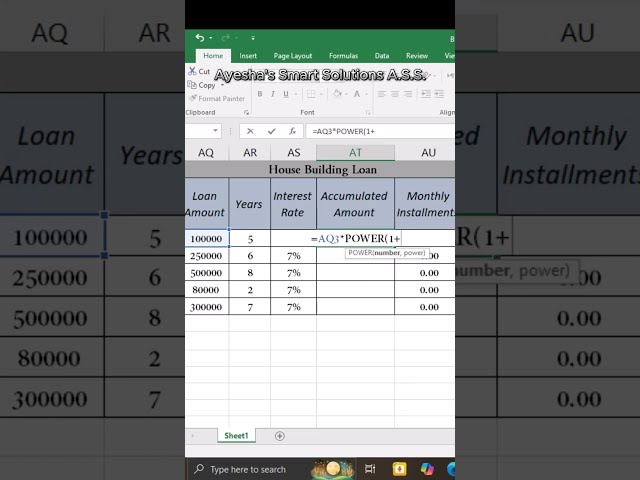Toggle Center alignment in the ribbon
The width and height of the screenshot is (640, 480).
[x=395, y=94]
